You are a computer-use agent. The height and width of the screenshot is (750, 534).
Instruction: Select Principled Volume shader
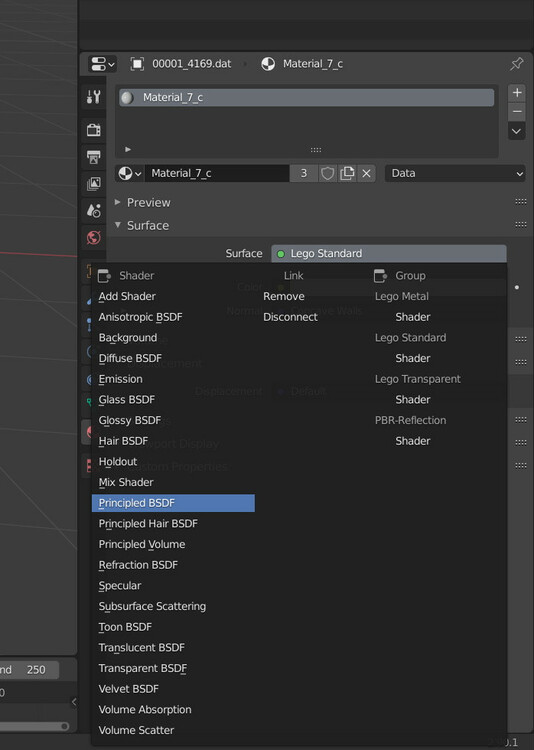[173, 544]
